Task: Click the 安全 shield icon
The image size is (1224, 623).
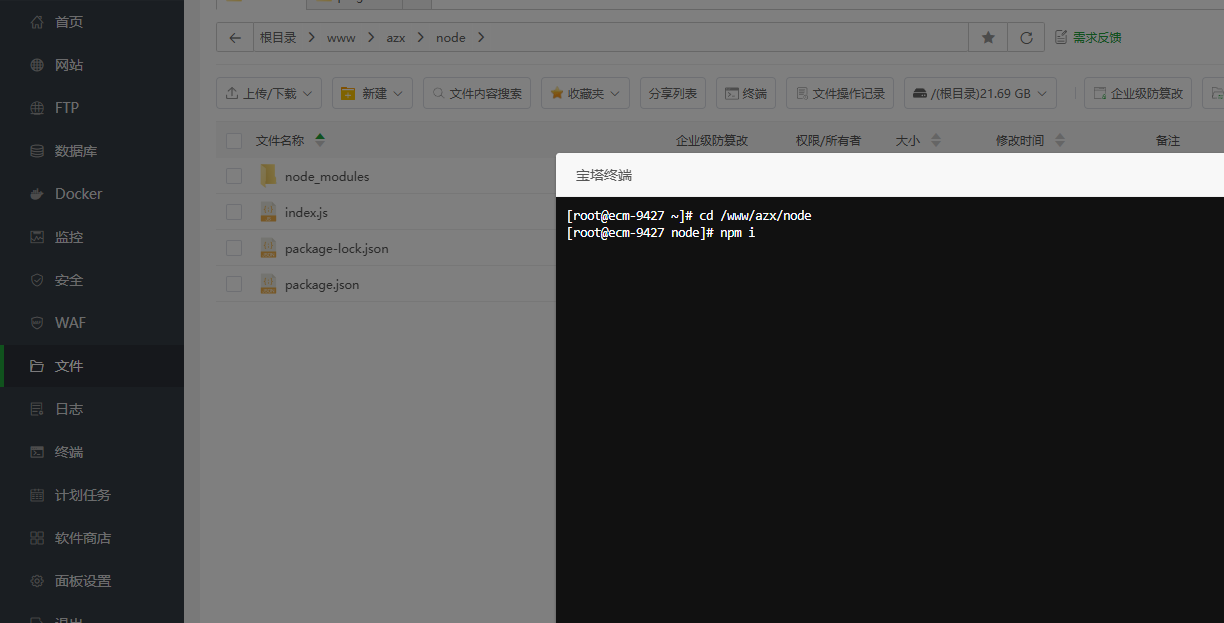Action: pyautogui.click(x=37, y=280)
